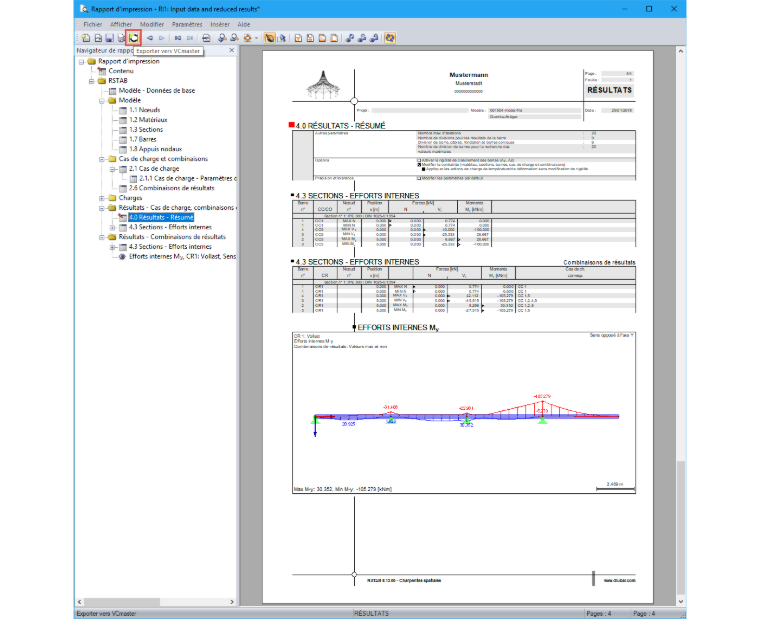Click the zoom in magnifier icon
This screenshot has width=760, height=619.
(x=222, y=38)
